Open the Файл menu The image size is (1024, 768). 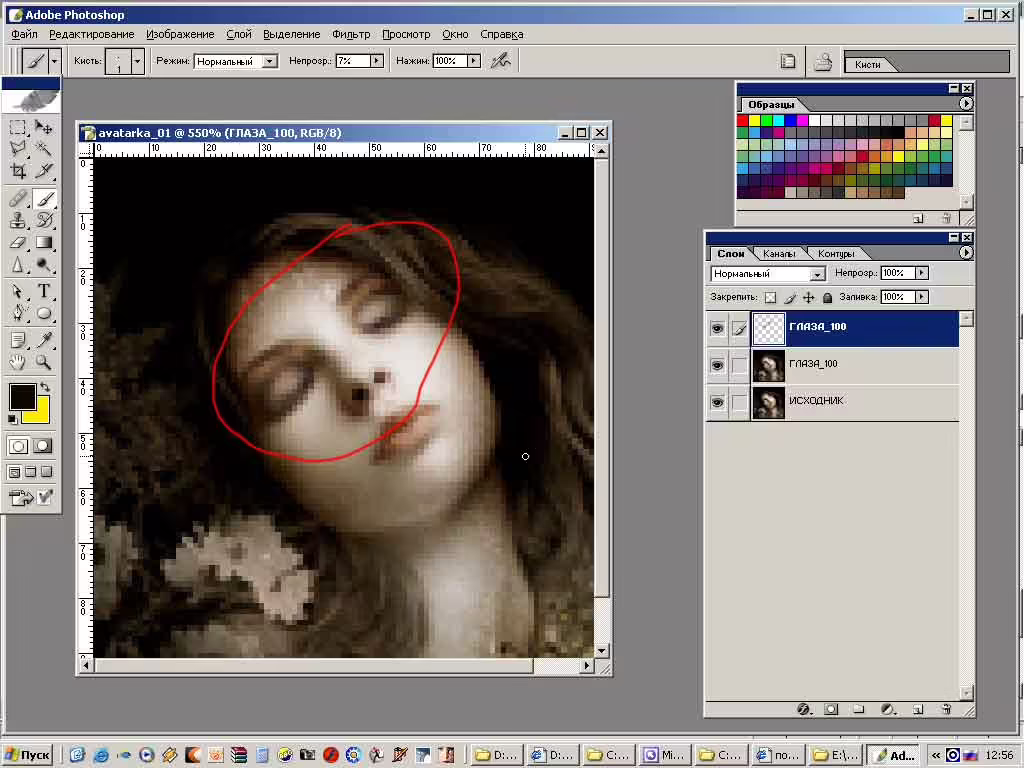(x=24, y=34)
